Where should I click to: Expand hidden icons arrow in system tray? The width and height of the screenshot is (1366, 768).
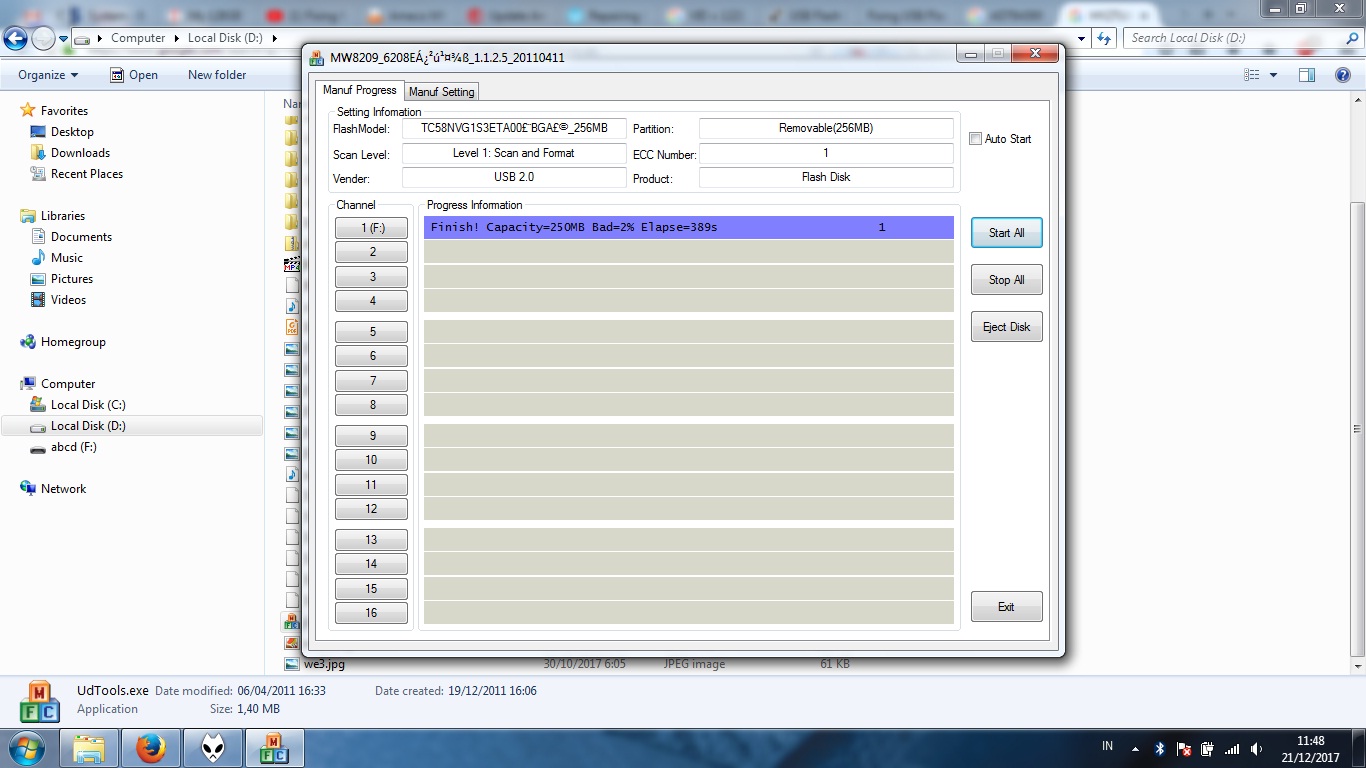click(1135, 747)
